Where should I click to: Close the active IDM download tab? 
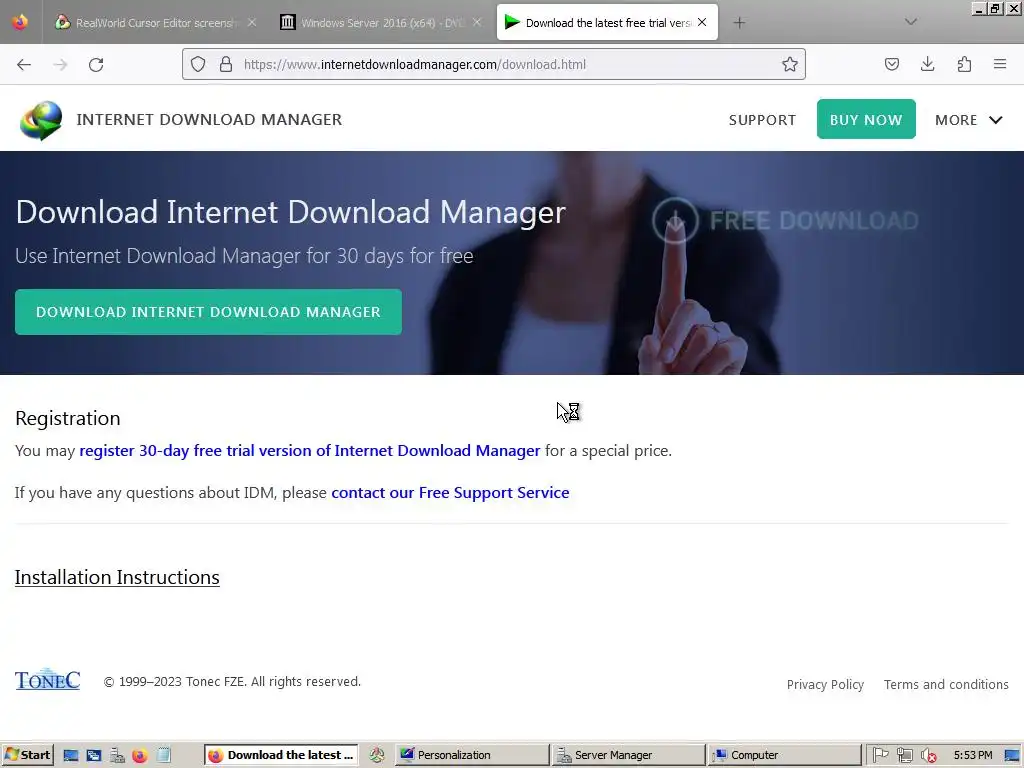[702, 23]
